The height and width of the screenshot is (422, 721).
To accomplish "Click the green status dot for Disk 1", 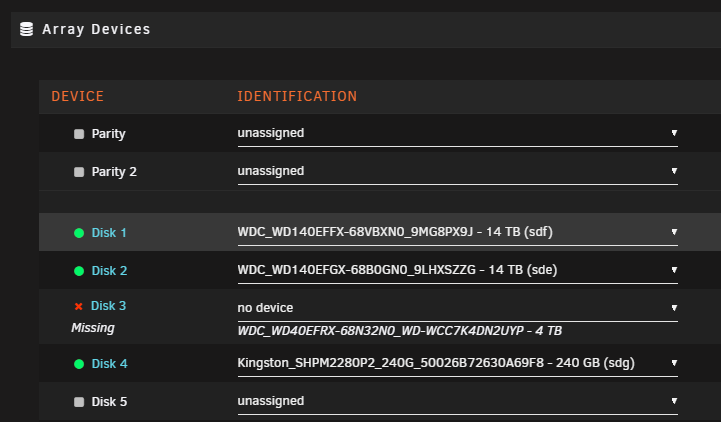I will (79, 233).
